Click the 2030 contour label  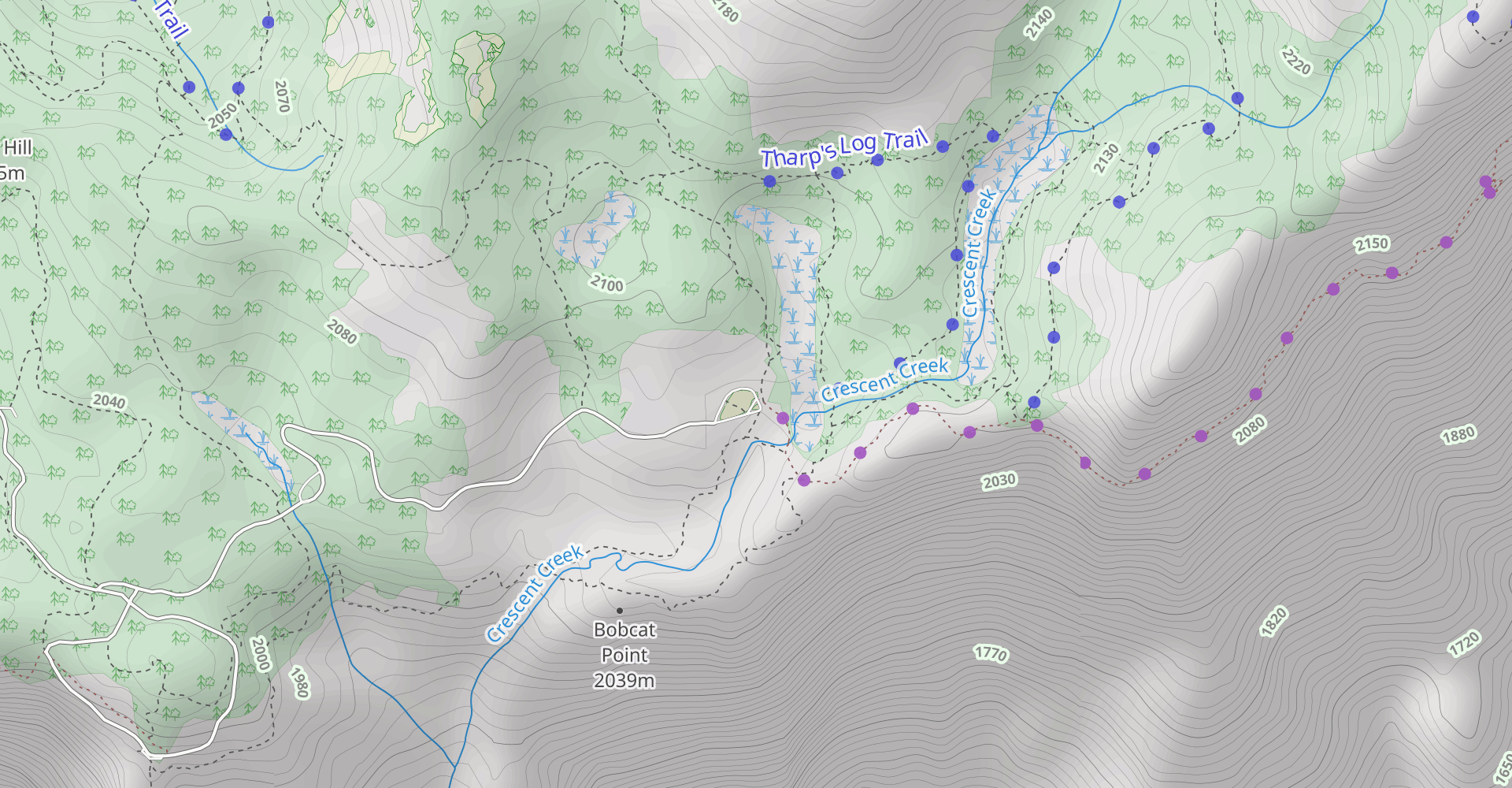999,481
